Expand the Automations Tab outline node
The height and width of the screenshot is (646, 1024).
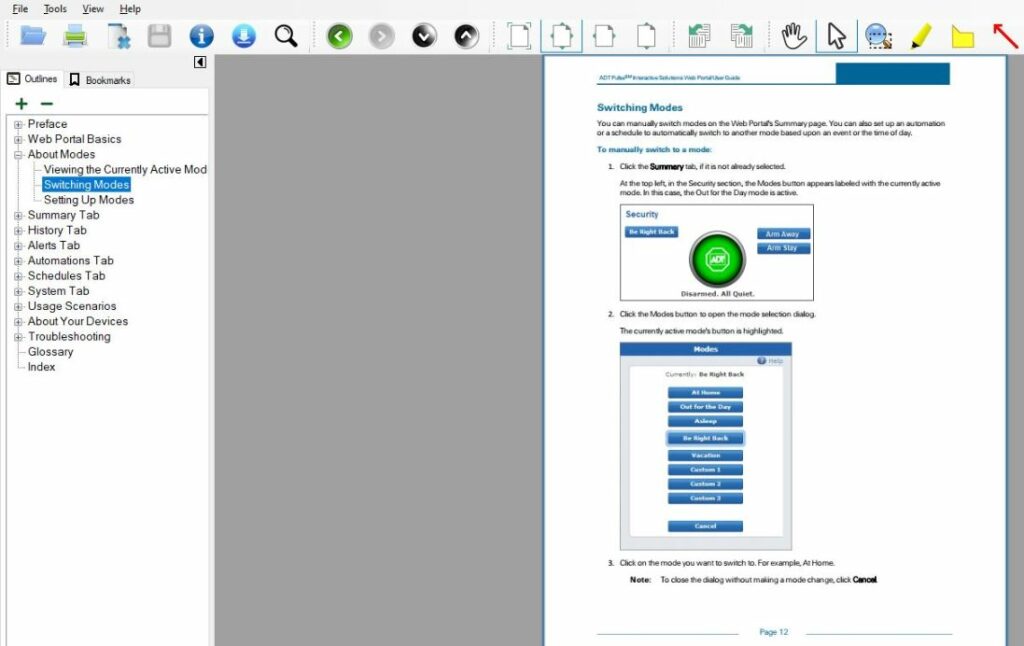pyautogui.click(x=18, y=261)
